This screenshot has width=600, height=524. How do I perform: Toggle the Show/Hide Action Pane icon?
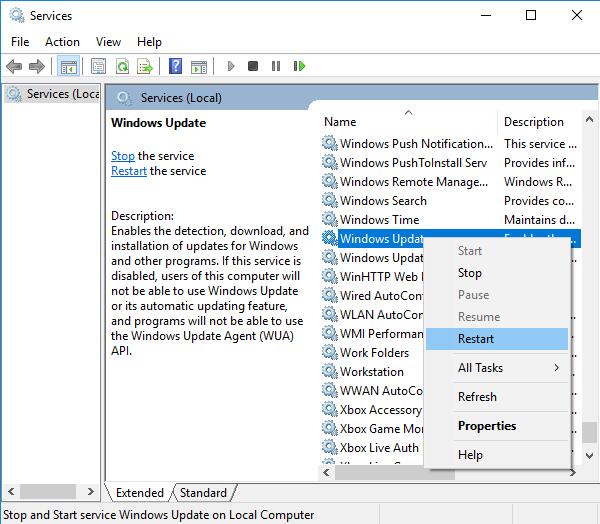[x=199, y=67]
